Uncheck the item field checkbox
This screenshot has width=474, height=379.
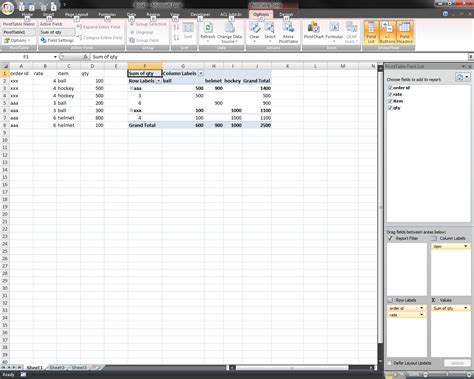(390, 101)
